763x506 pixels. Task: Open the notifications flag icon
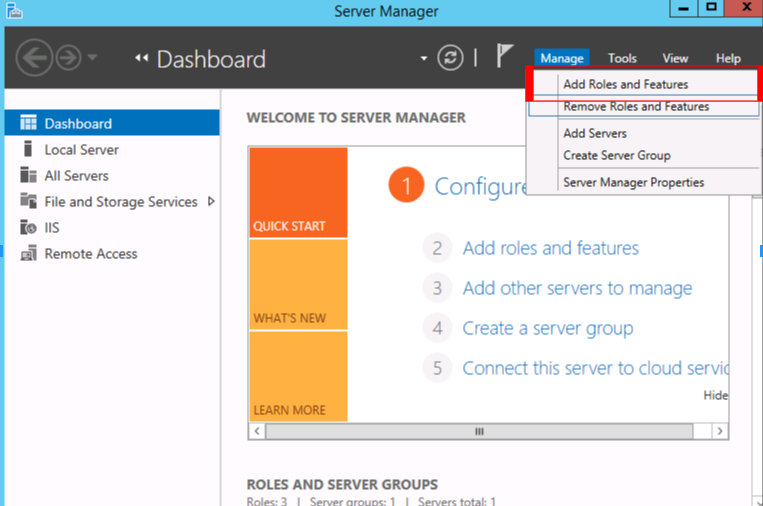[505, 55]
